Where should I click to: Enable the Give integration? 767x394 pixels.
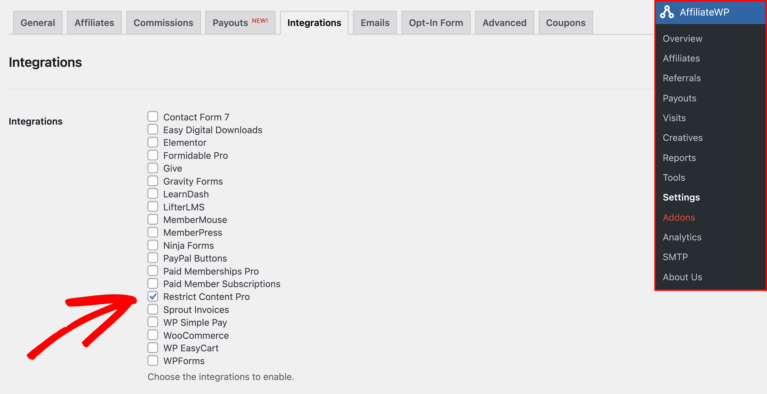[x=153, y=168]
